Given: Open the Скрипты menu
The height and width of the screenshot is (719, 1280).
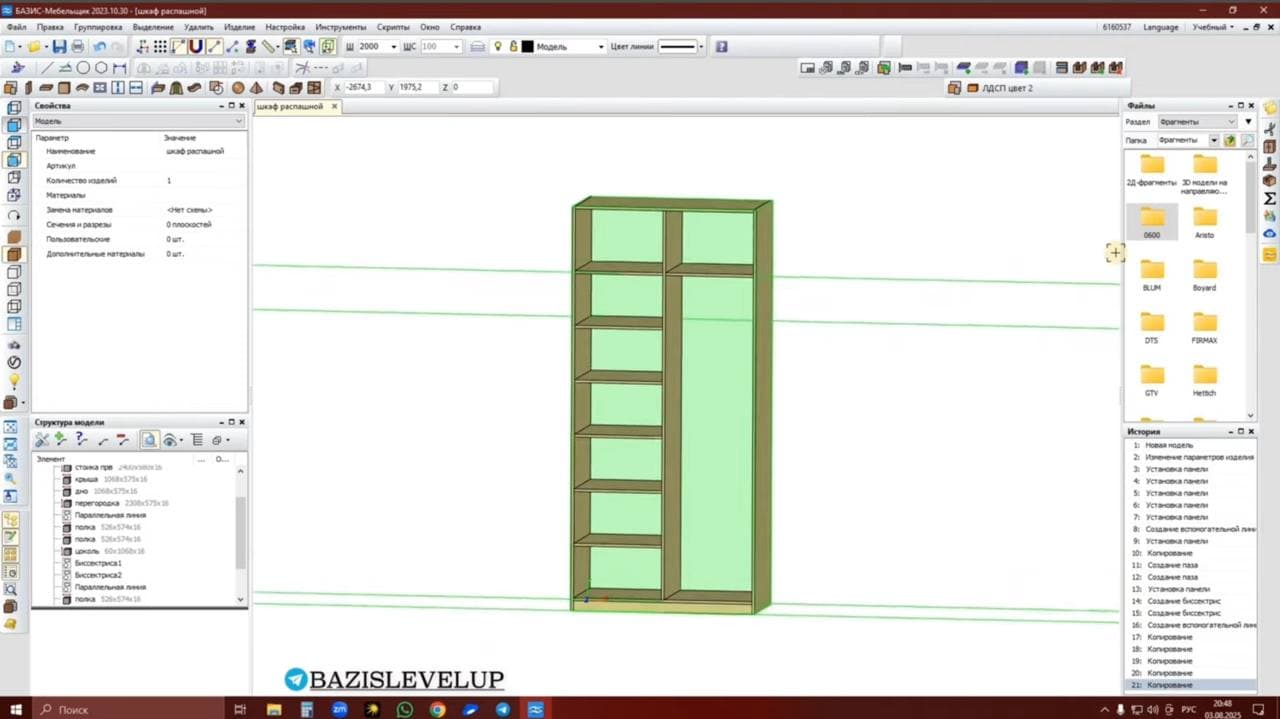Looking at the screenshot, I should tap(393, 27).
